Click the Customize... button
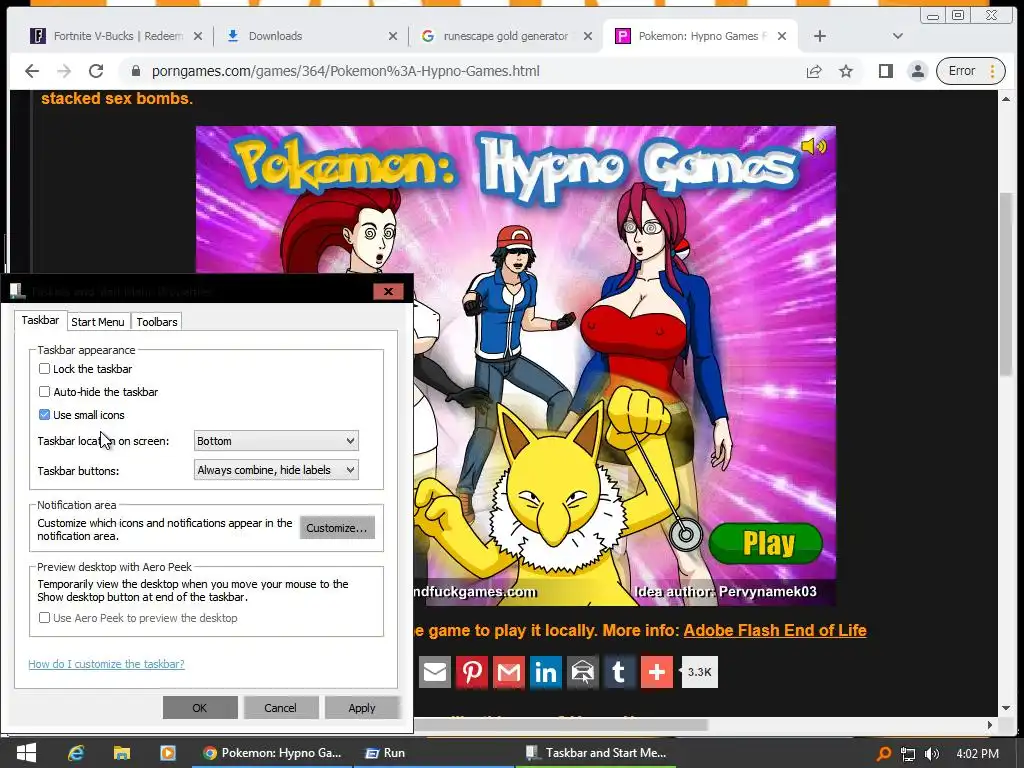This screenshot has width=1024, height=768. point(337,528)
